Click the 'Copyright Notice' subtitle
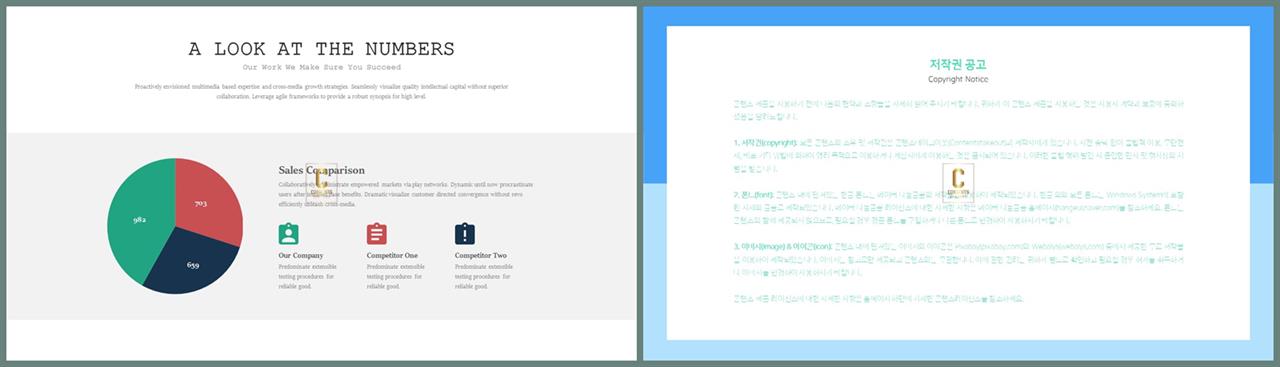Image resolution: width=1280 pixels, height=367 pixels. point(958,79)
